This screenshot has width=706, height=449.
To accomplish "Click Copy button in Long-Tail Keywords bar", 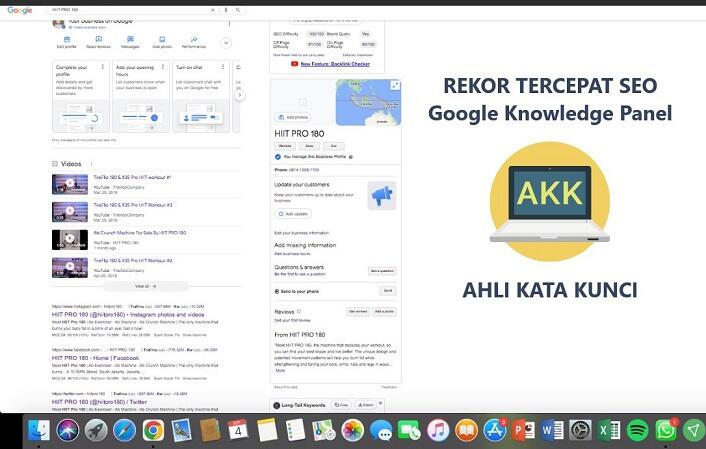I will 341,405.
